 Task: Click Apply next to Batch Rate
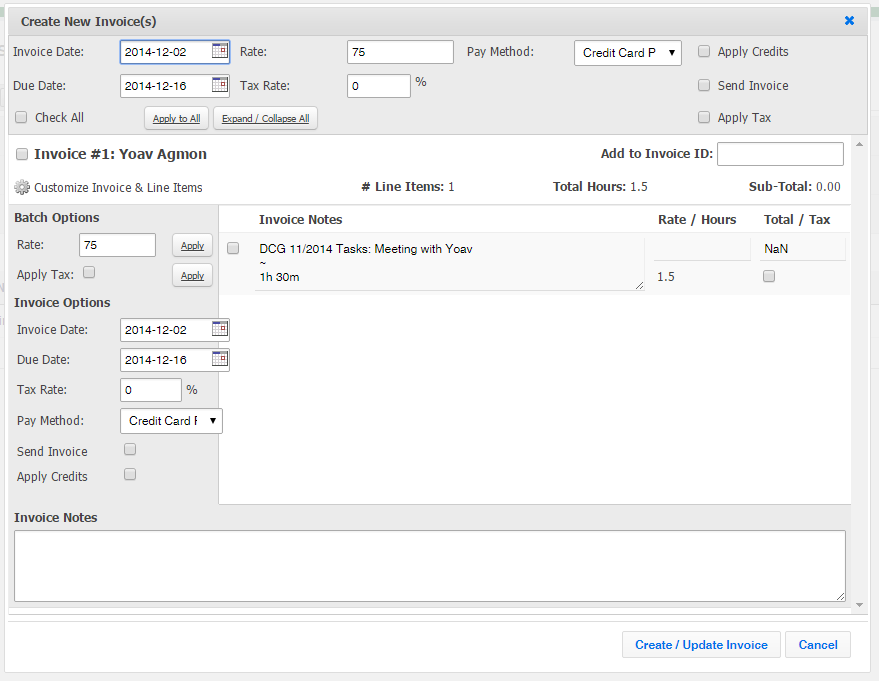tap(192, 246)
